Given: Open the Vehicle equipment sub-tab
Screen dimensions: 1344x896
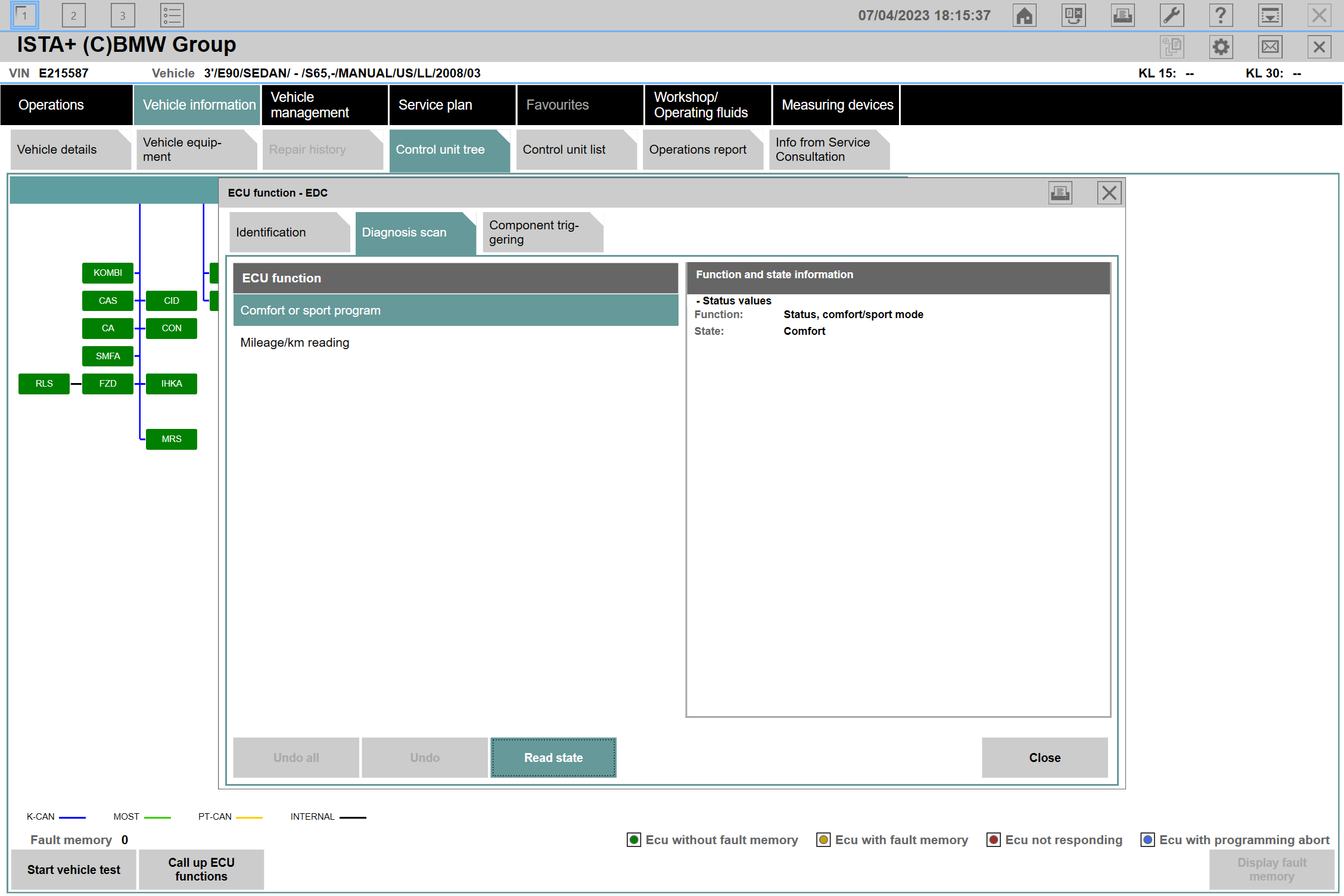Looking at the screenshot, I should (197, 150).
